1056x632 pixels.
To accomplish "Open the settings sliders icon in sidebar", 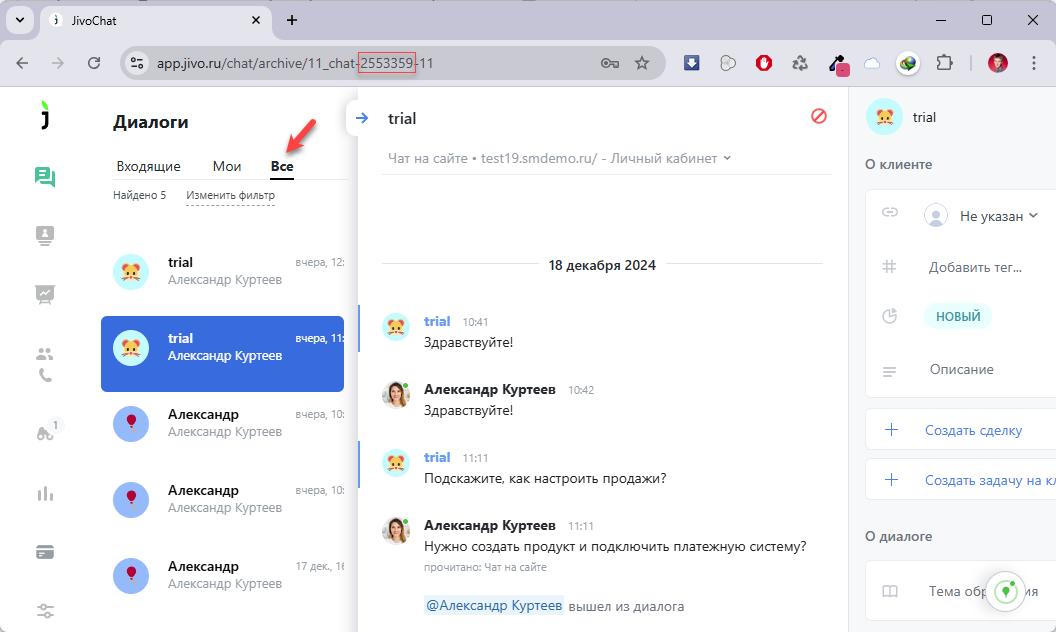I will [44, 611].
